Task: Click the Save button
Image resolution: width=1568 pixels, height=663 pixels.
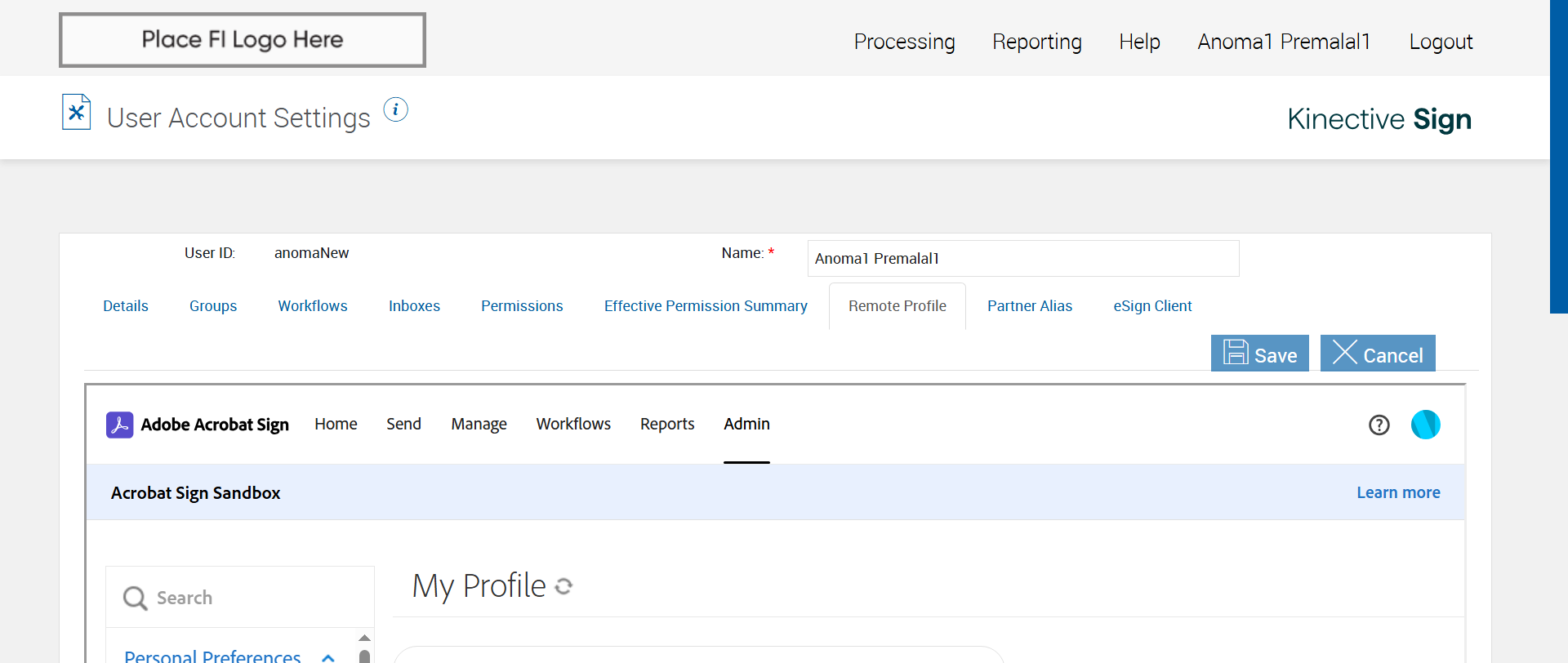Action: 1260,354
